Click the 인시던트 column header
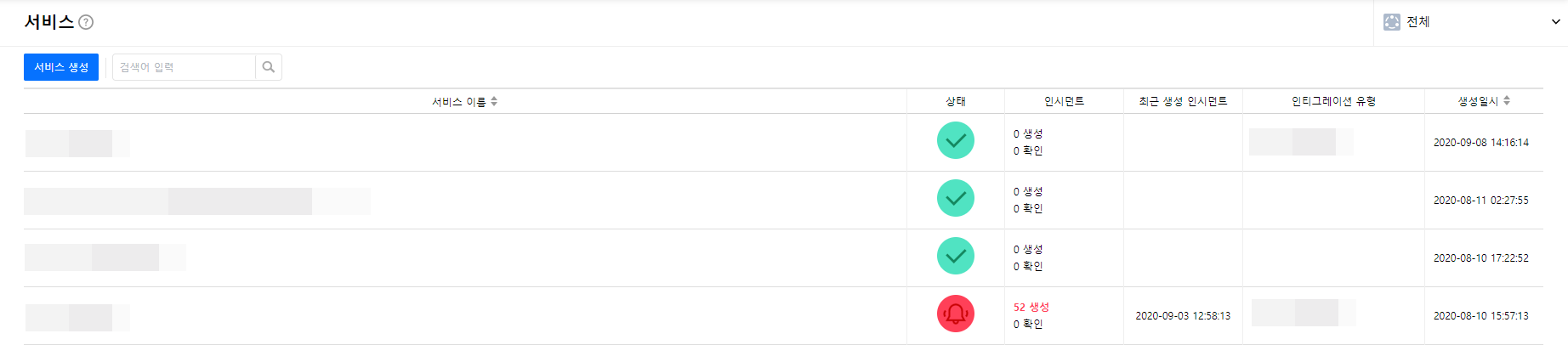 pyautogui.click(x=1064, y=101)
